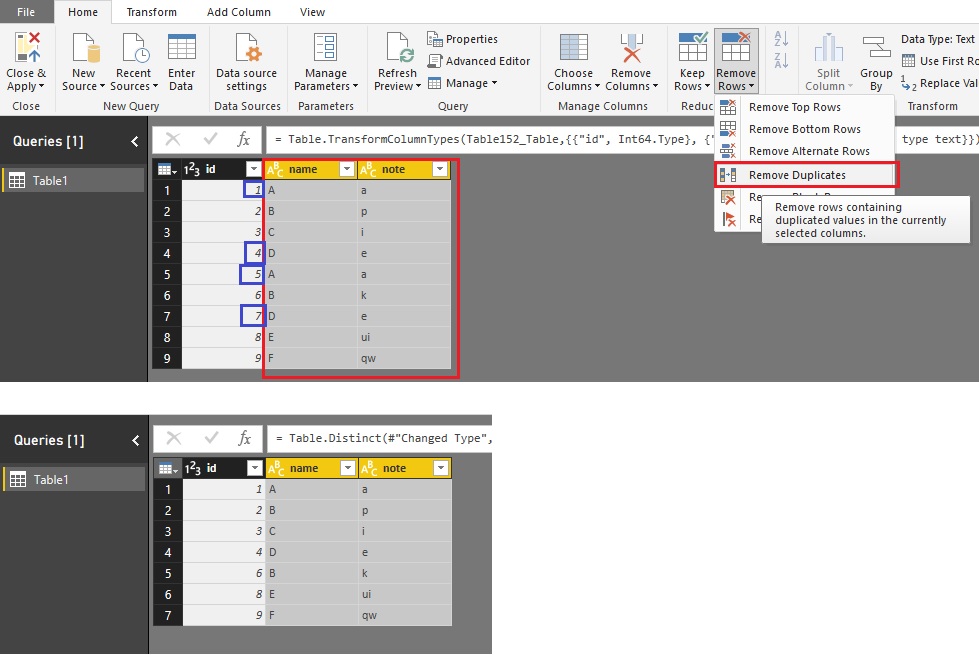Screen dimensions: 979x655
Task: Open the Data Type: Text dropdown
Action: click(x=938, y=39)
